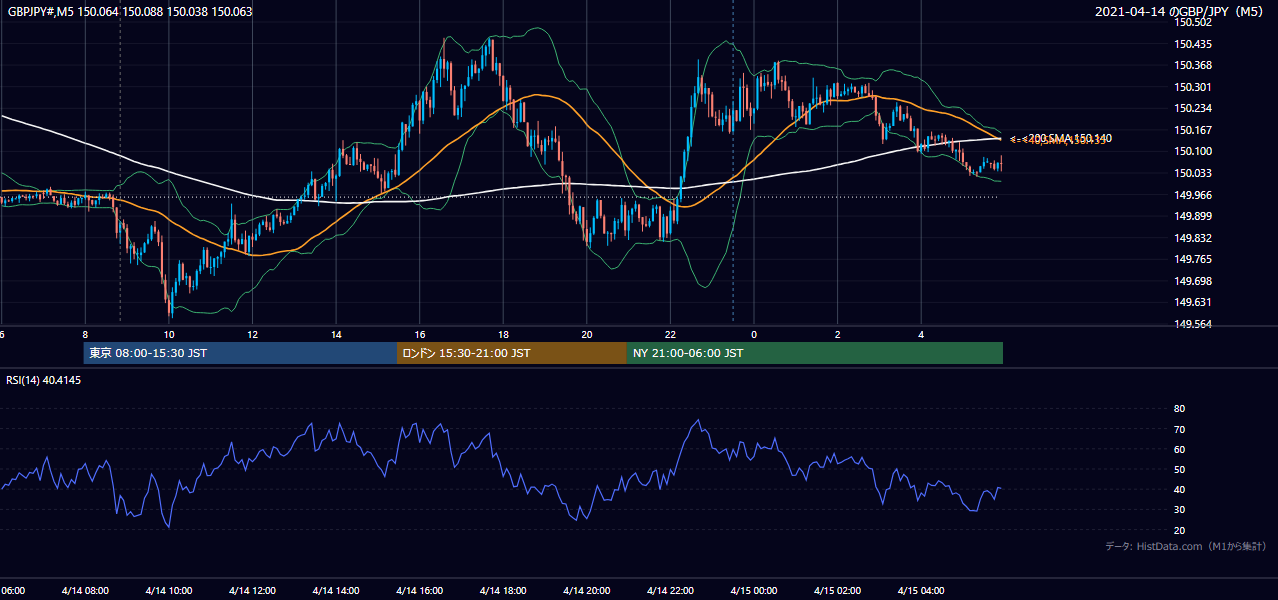
Task: Click the 200 SMA 150.140 line label
Action: (x=1070, y=138)
